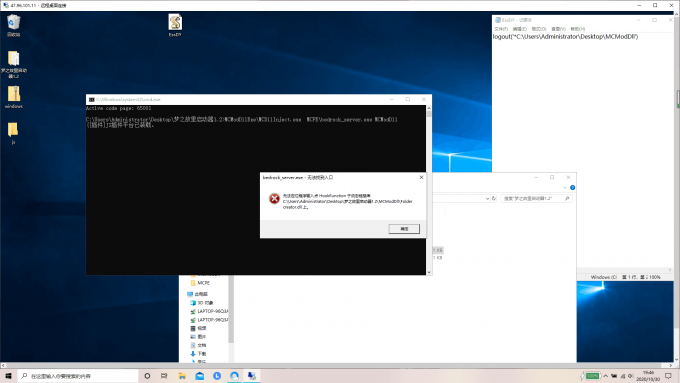Click Explorer search magnifier icon
The image size is (680, 383).
567,198
